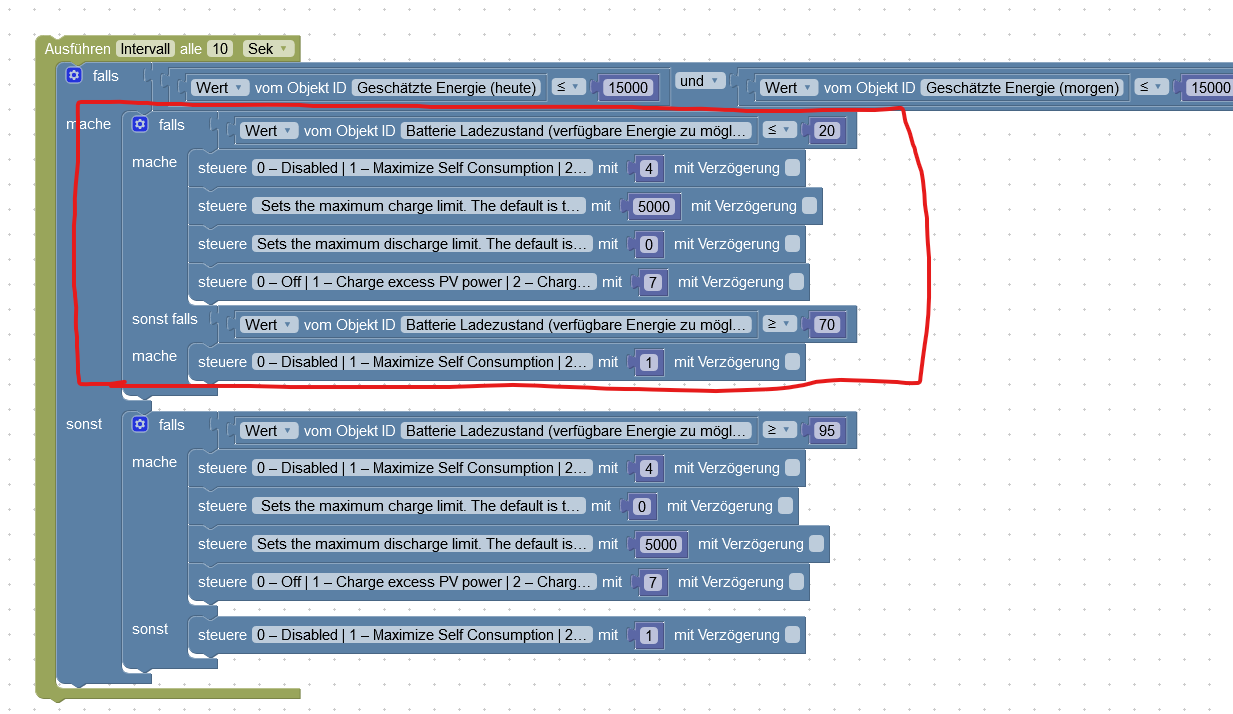Edit the discharge limit value 5000
The image size is (1233, 714).
[x=662, y=545]
